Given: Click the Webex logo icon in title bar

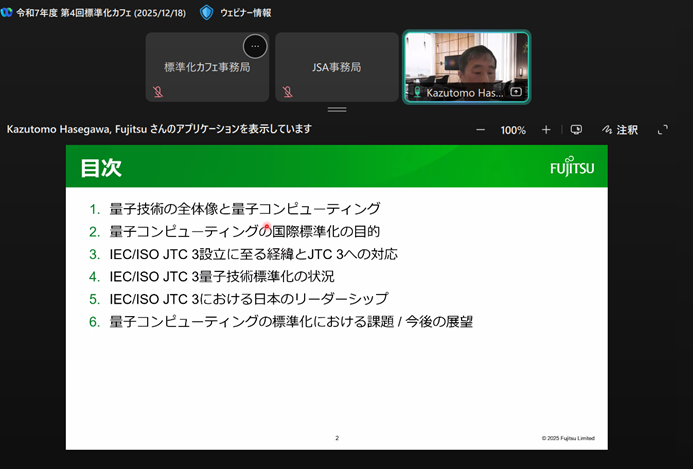Looking at the screenshot, I should (7, 12).
